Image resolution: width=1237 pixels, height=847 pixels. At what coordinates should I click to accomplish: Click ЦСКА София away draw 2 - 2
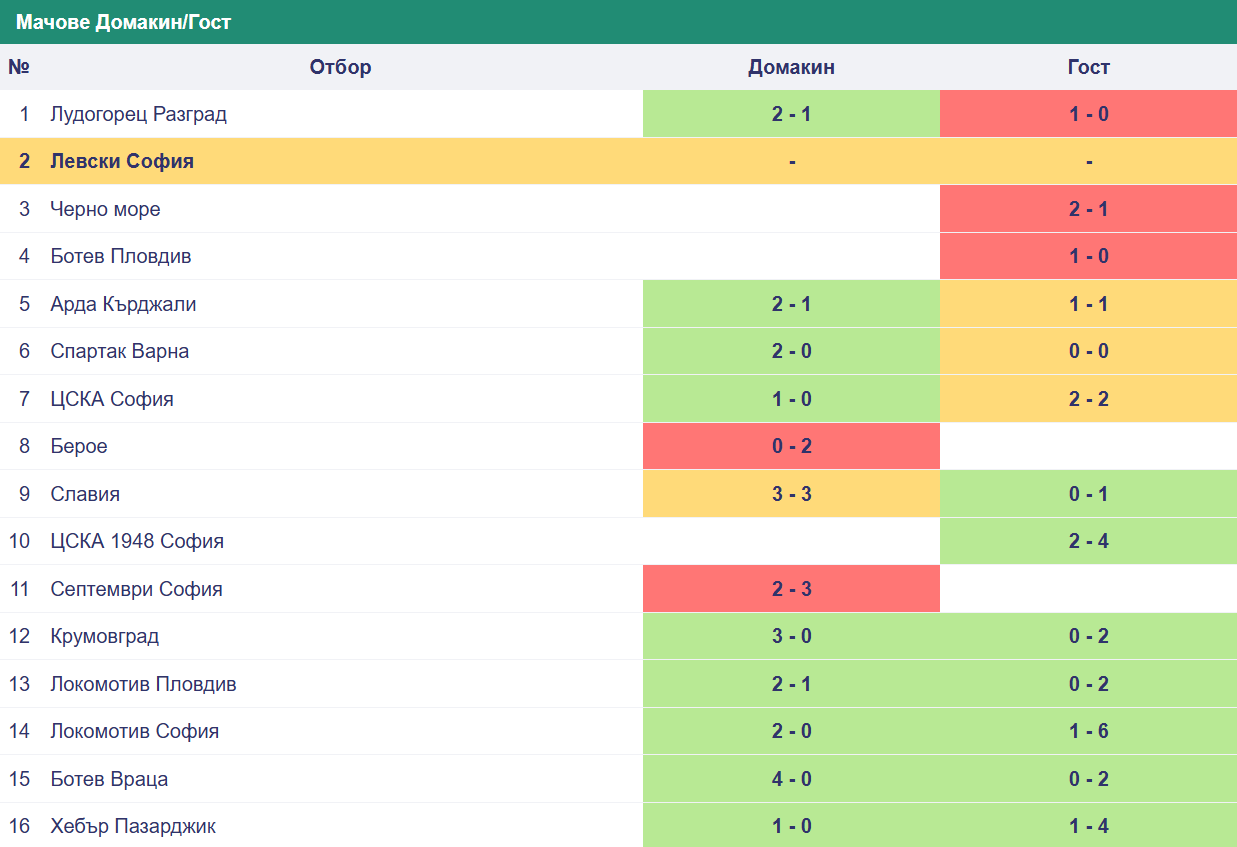point(1088,399)
